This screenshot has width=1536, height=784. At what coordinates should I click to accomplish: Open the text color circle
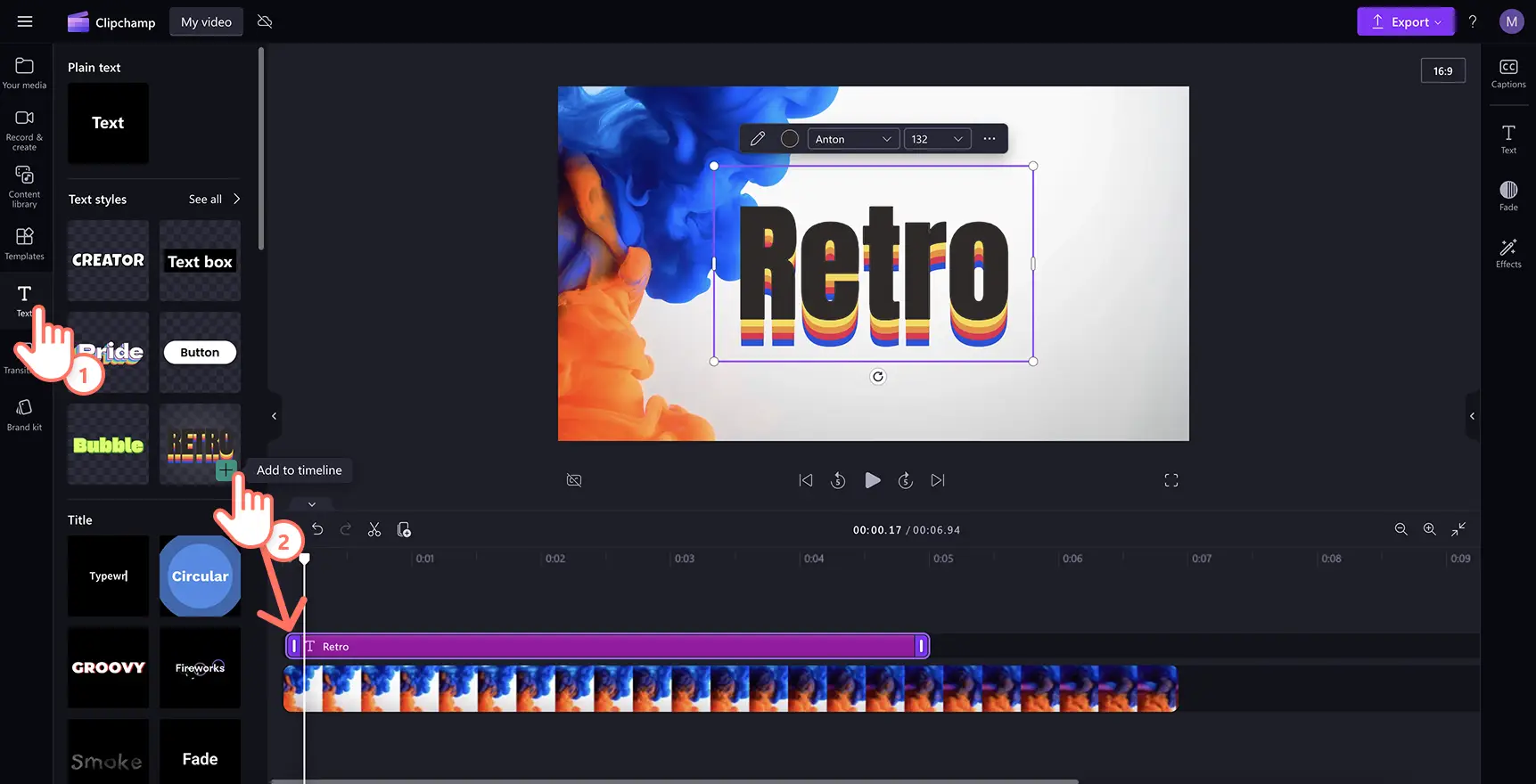789,139
